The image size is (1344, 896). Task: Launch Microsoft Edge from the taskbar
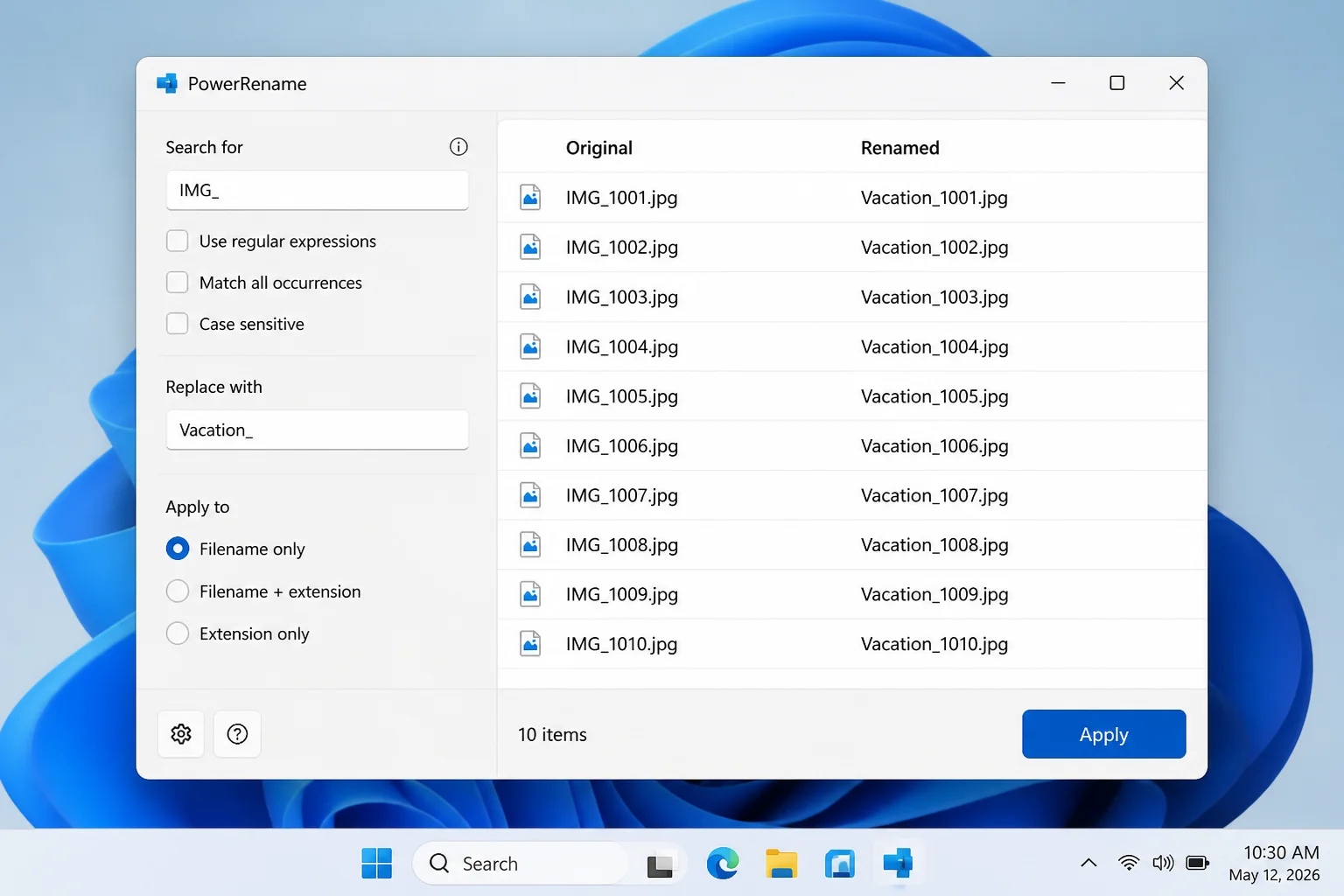click(x=723, y=864)
